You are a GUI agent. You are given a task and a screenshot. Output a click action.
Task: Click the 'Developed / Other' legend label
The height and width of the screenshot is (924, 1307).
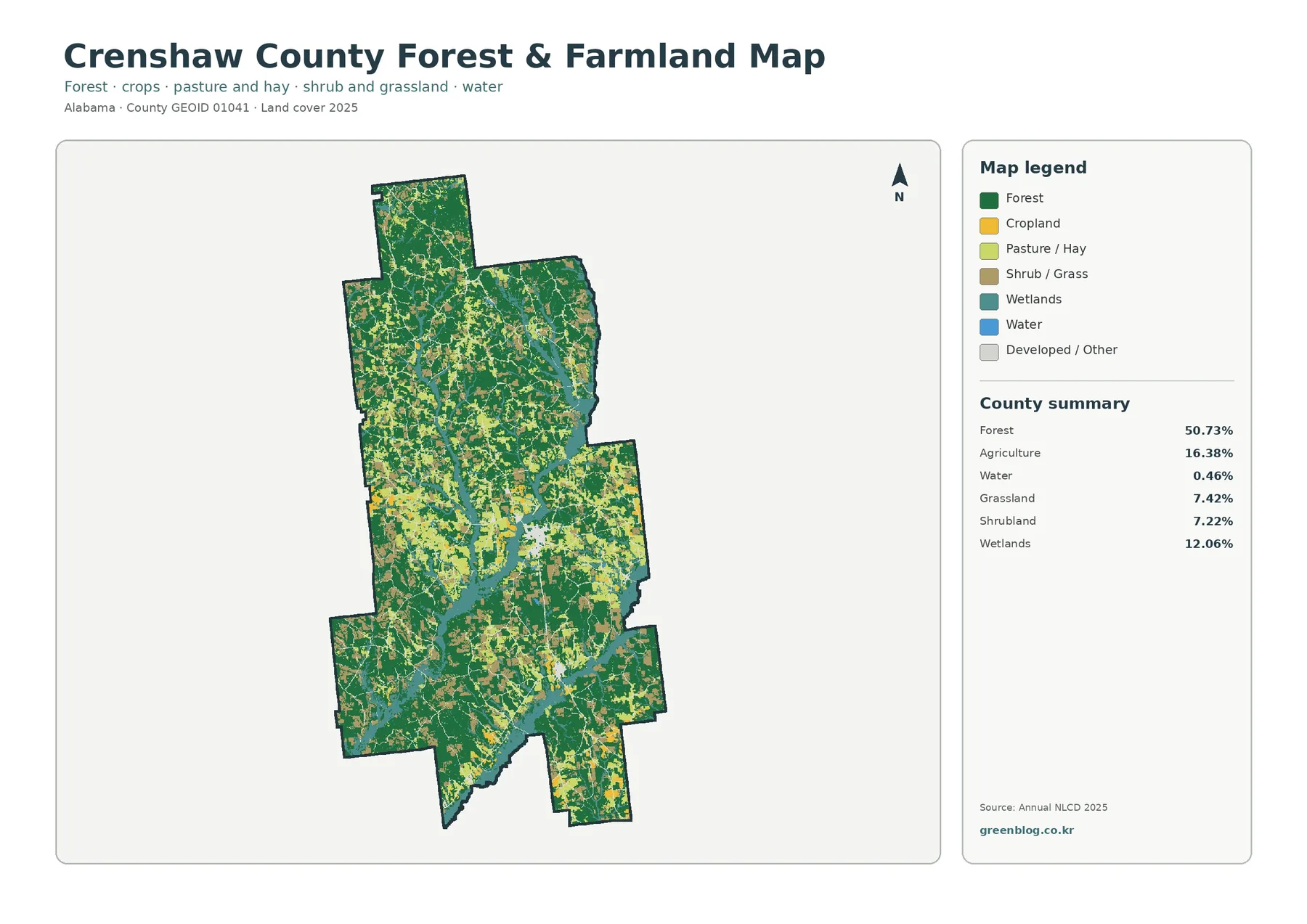(1061, 350)
